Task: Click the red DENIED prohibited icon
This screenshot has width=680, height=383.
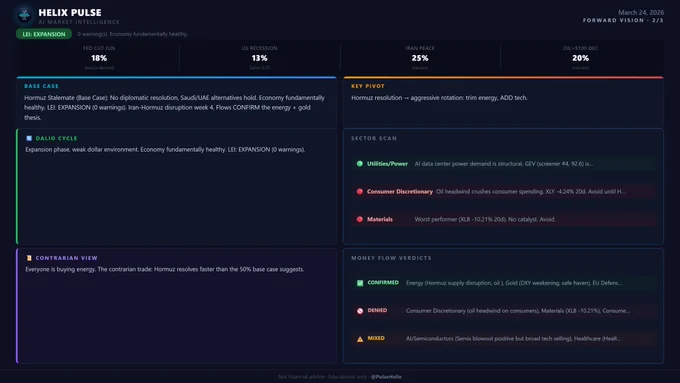Action: tap(360, 311)
